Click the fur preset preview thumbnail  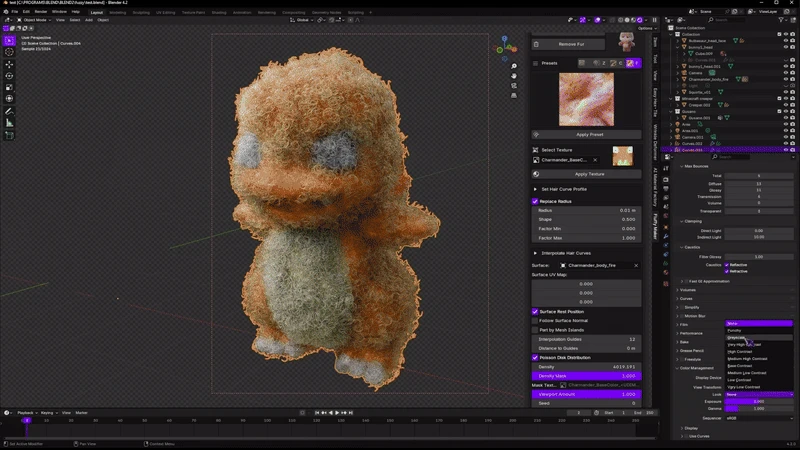[x=586, y=99]
